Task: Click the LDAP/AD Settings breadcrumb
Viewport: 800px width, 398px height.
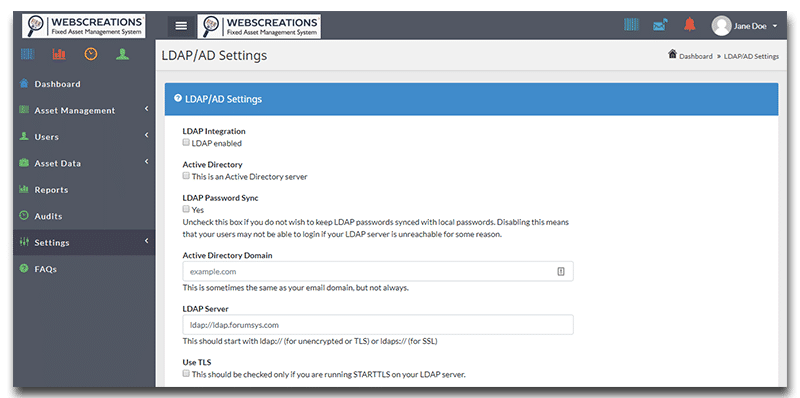Action: (x=752, y=56)
